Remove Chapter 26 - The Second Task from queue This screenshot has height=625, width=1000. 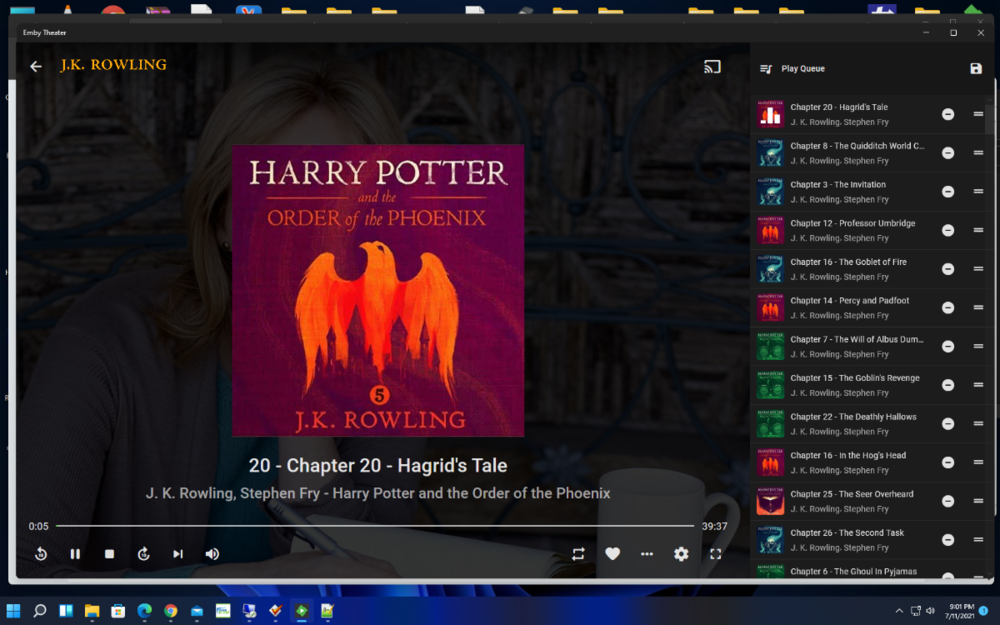tap(948, 540)
